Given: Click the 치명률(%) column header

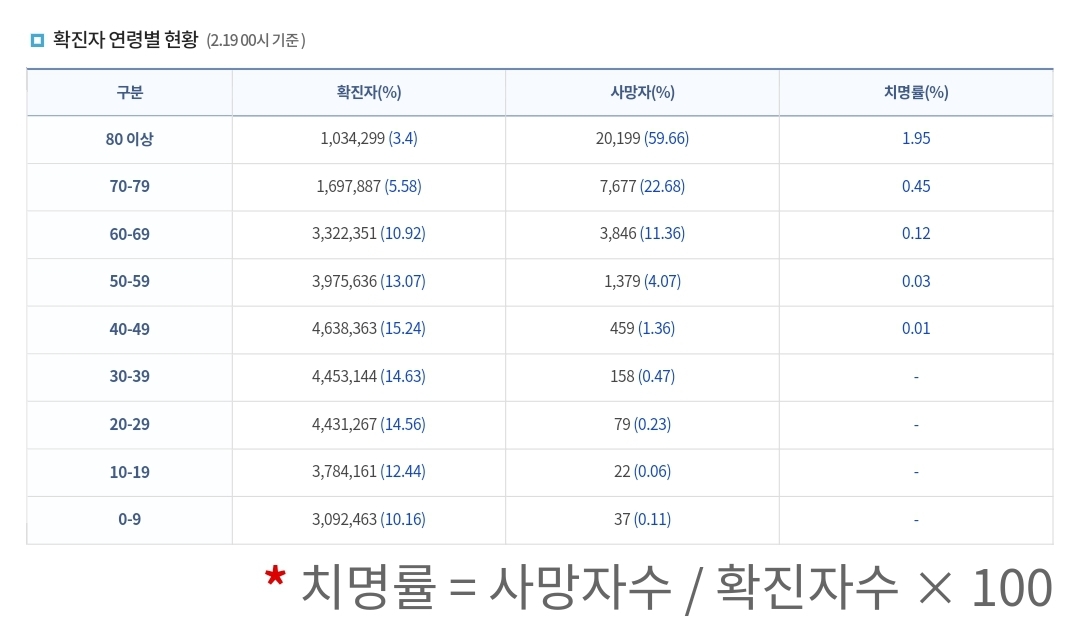Looking at the screenshot, I should 916,92.
